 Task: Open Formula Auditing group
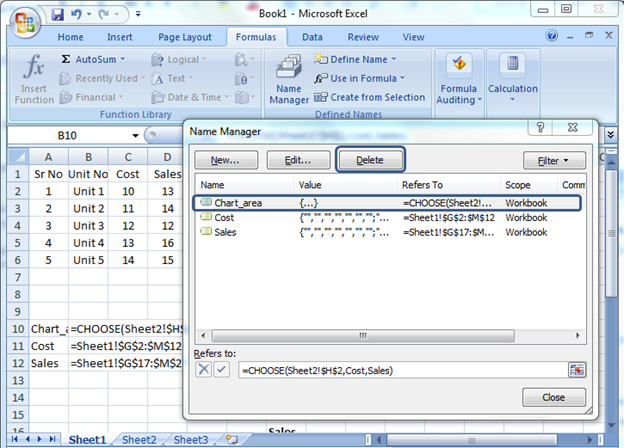click(x=459, y=79)
